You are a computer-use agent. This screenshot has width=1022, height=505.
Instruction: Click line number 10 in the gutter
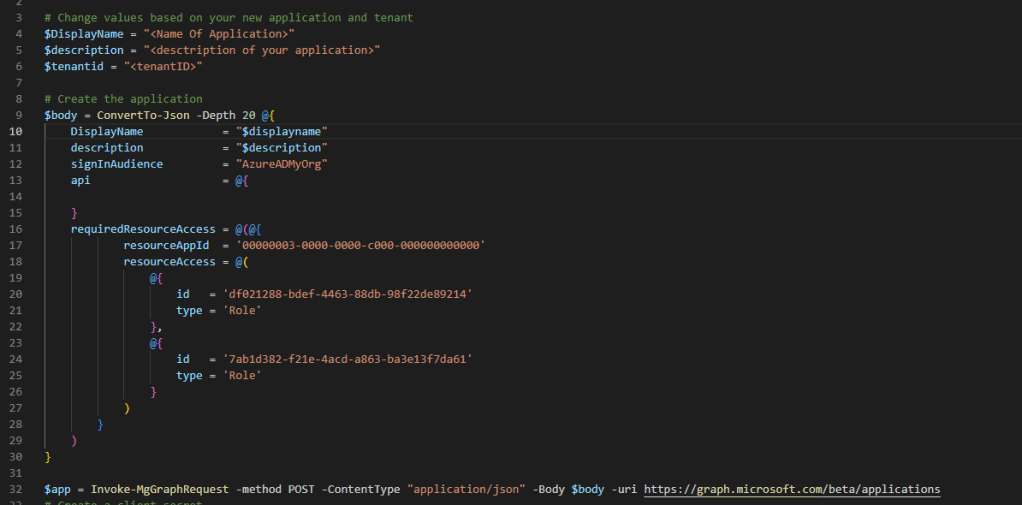(17, 132)
